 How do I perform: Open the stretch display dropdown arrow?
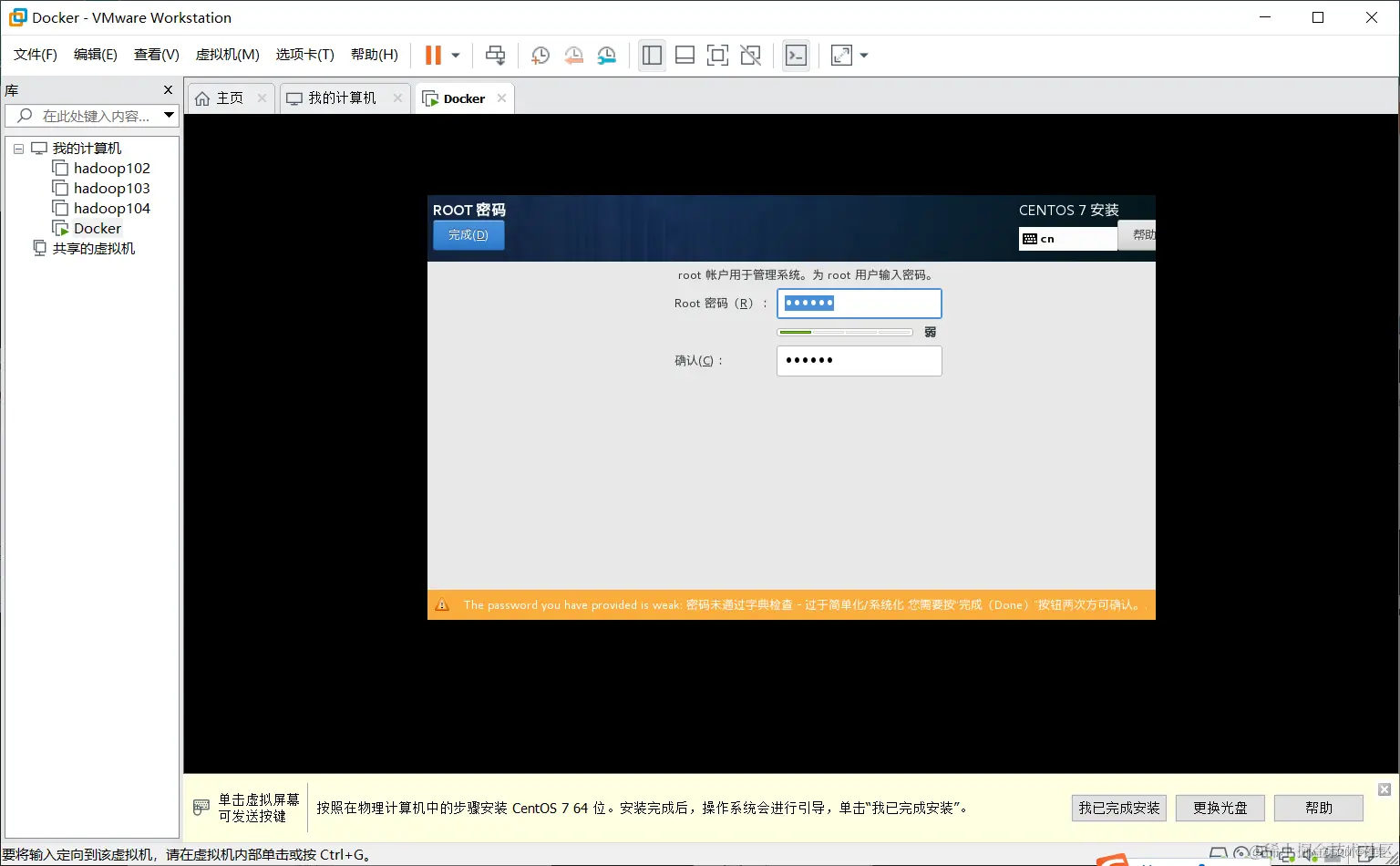click(x=864, y=56)
